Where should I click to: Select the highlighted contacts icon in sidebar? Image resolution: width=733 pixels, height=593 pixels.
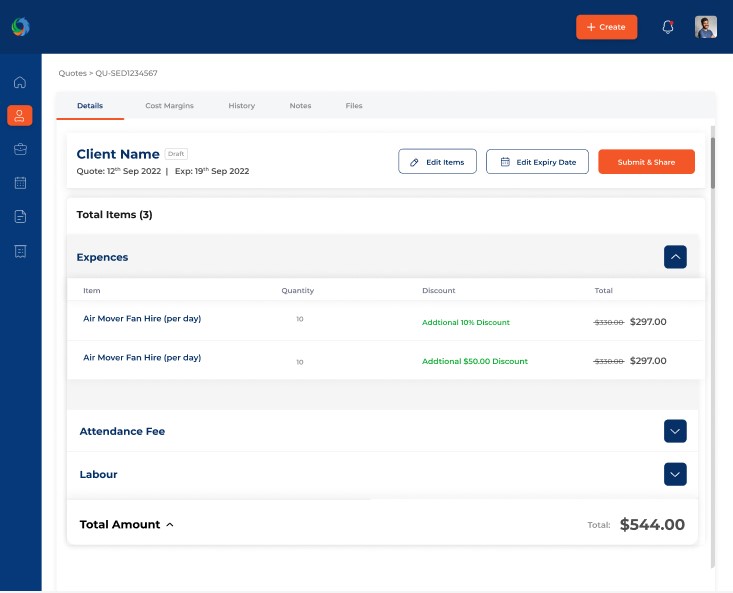tap(20, 116)
